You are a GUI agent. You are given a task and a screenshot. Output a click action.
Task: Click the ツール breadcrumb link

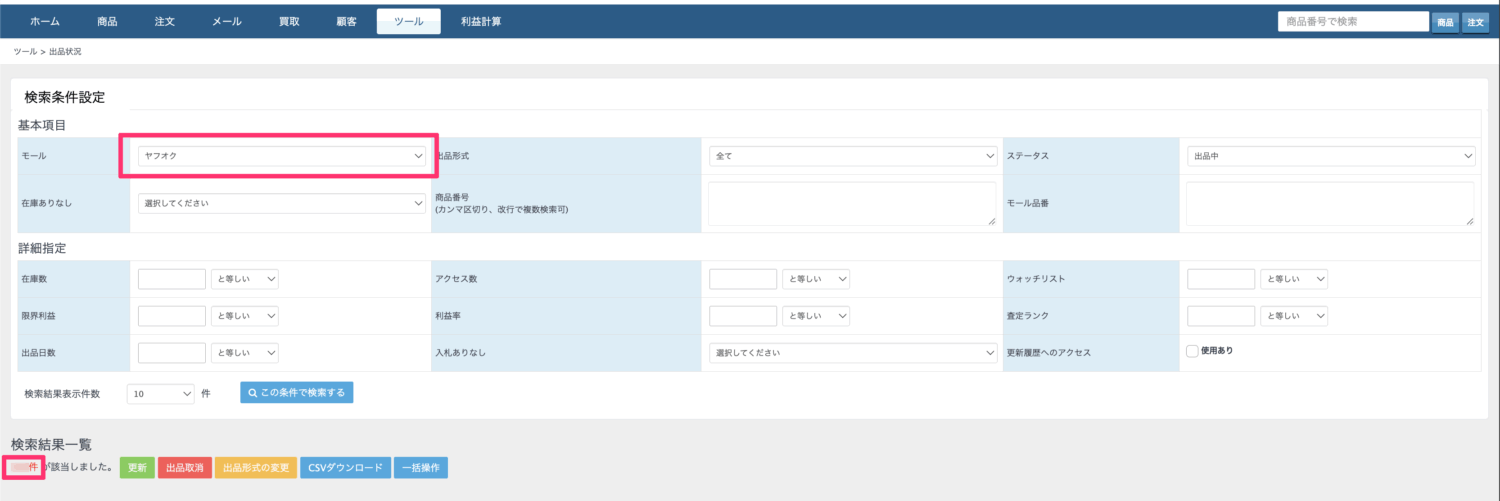coord(25,51)
